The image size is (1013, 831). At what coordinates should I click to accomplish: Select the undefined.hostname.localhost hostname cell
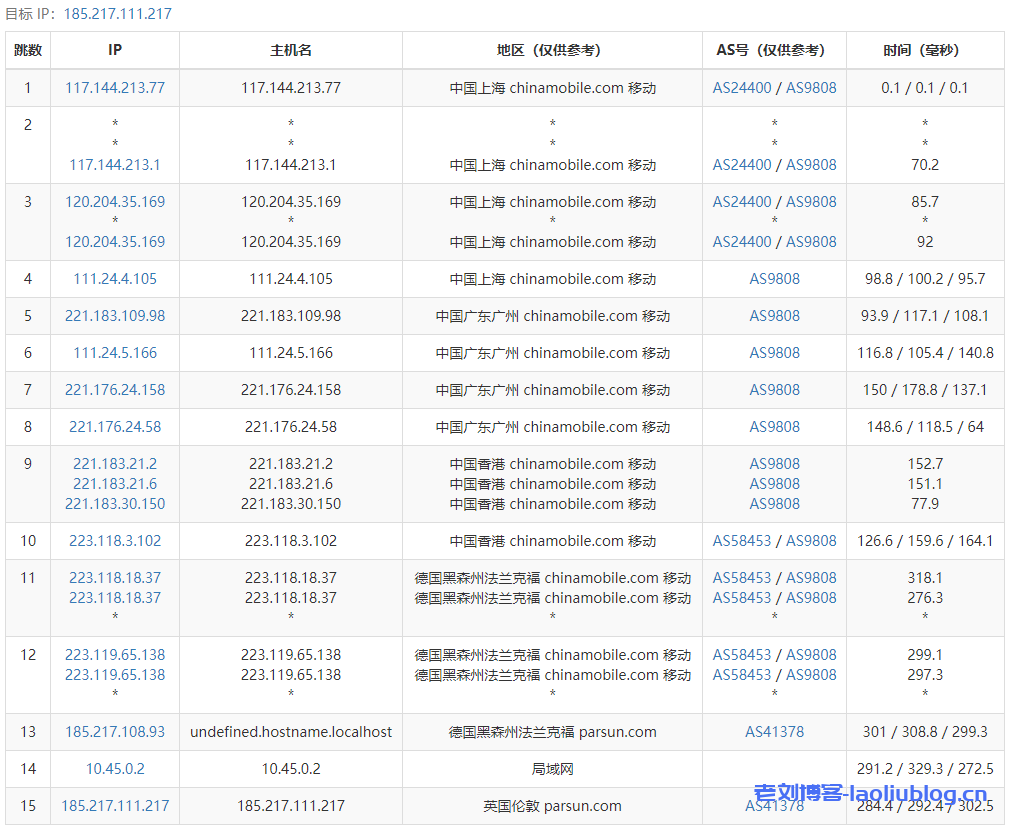coord(291,732)
